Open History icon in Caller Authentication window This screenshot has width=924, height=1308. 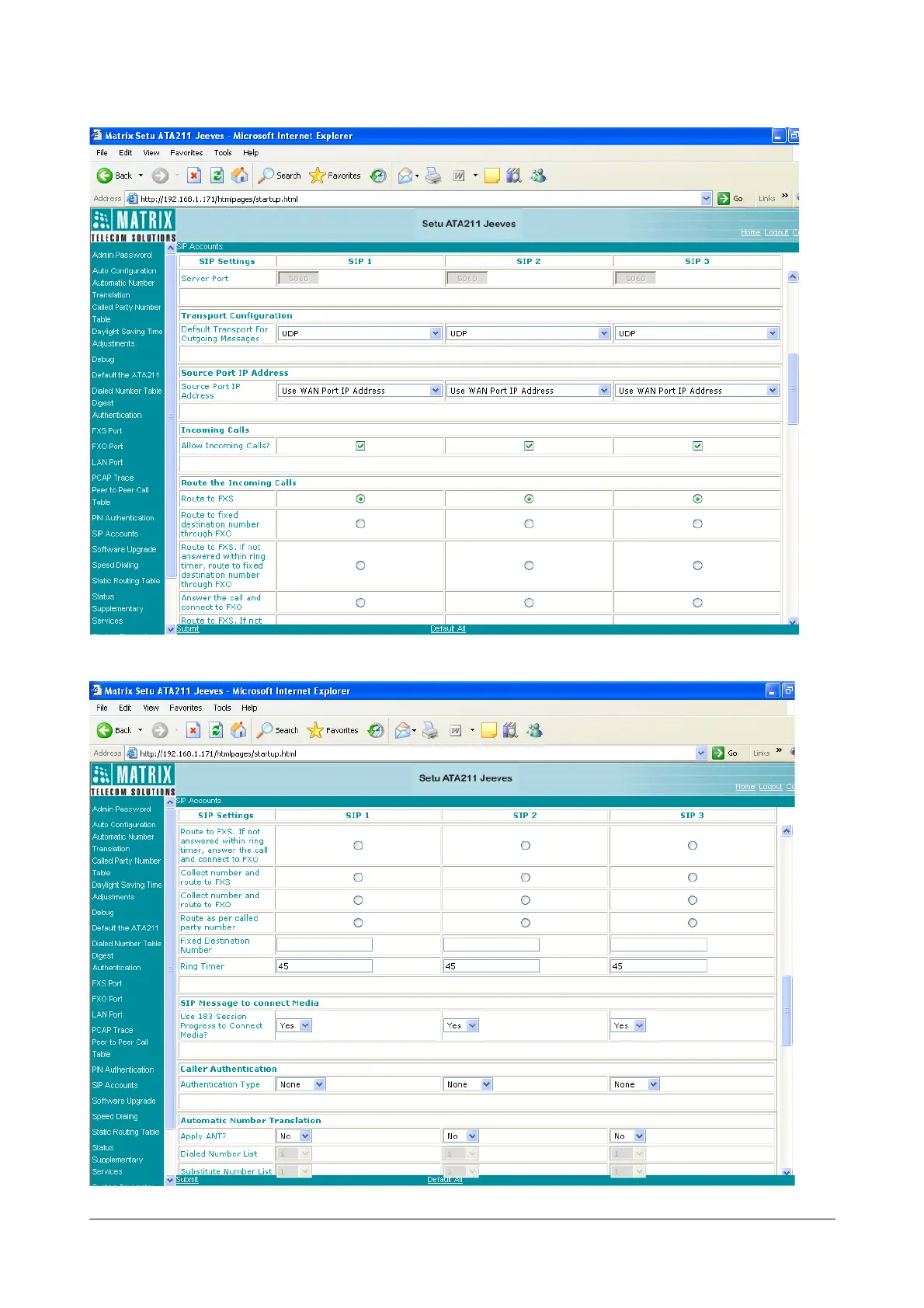[376, 730]
